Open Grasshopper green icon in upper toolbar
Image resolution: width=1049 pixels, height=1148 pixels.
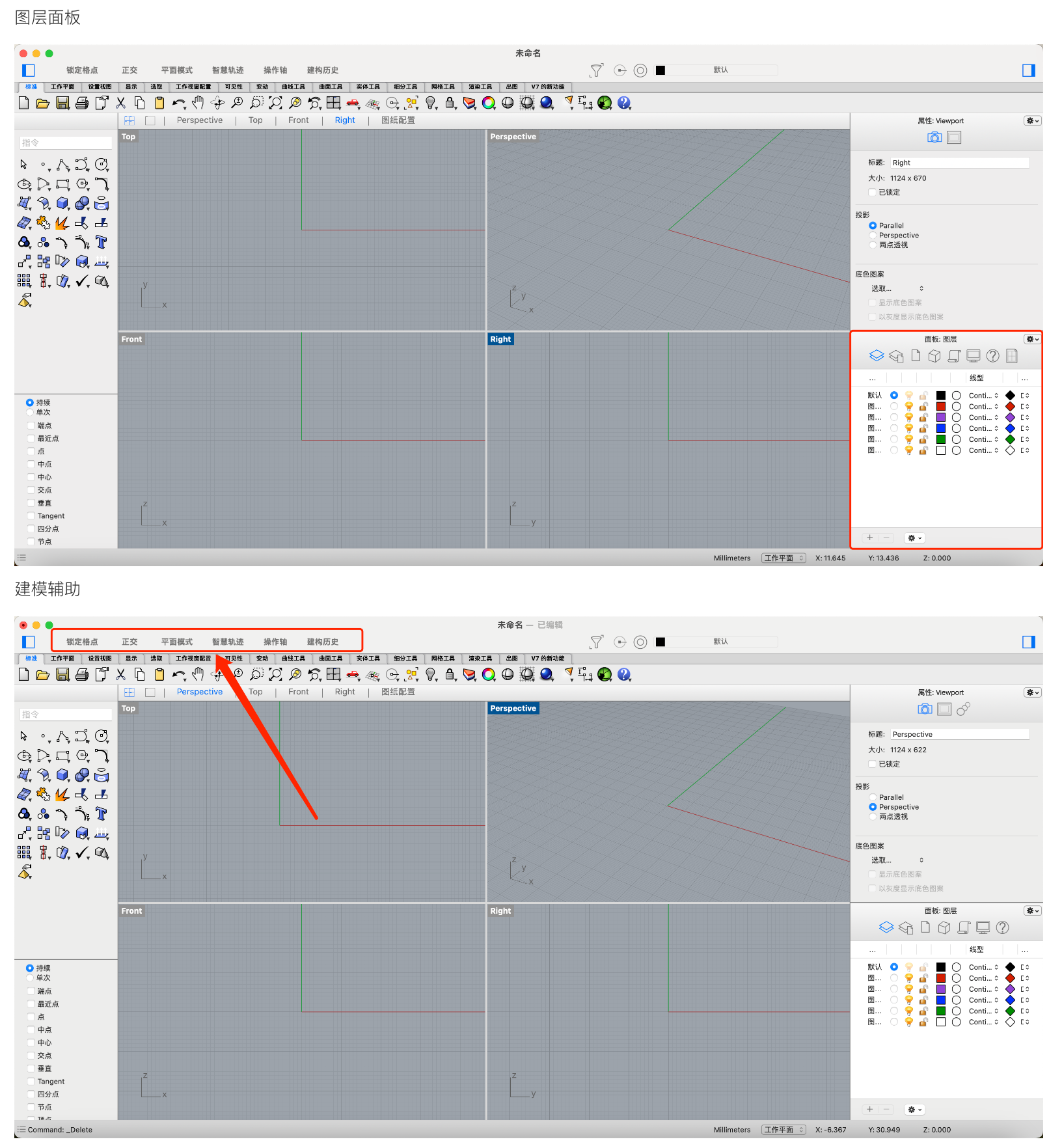(605, 103)
